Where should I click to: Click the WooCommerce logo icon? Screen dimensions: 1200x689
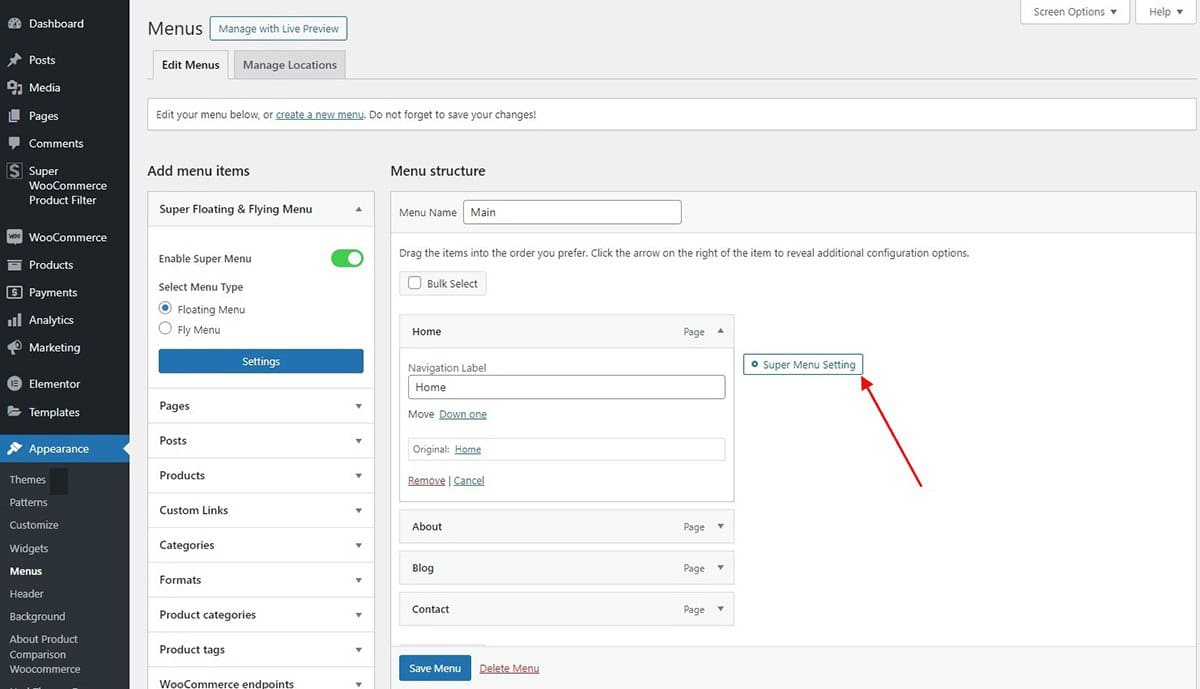[14, 237]
